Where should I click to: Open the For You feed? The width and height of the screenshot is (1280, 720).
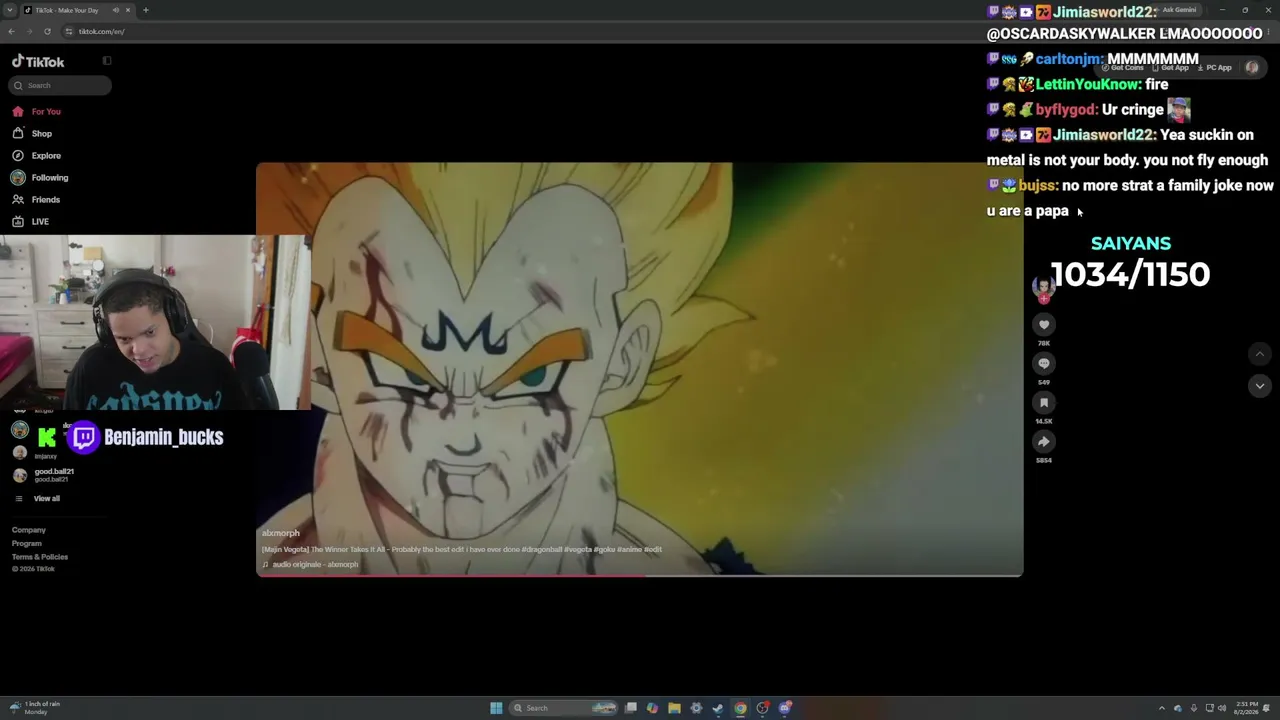pyautogui.click(x=37, y=111)
